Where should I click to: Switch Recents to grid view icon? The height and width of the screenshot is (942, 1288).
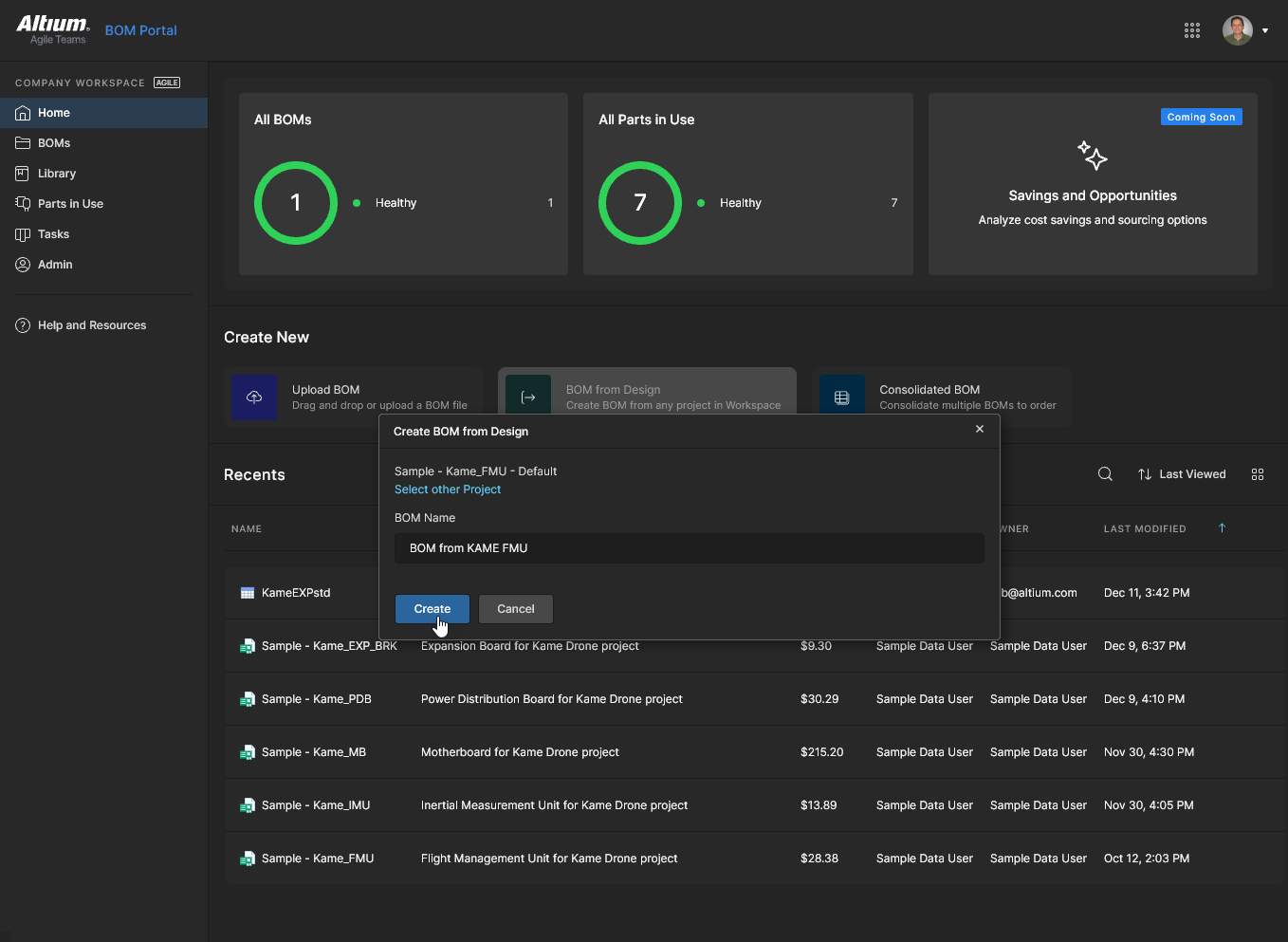(1258, 474)
